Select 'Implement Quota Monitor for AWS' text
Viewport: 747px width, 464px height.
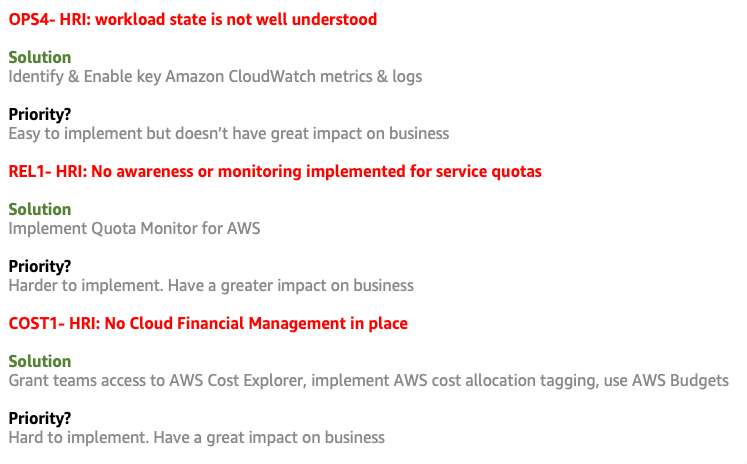(134, 229)
